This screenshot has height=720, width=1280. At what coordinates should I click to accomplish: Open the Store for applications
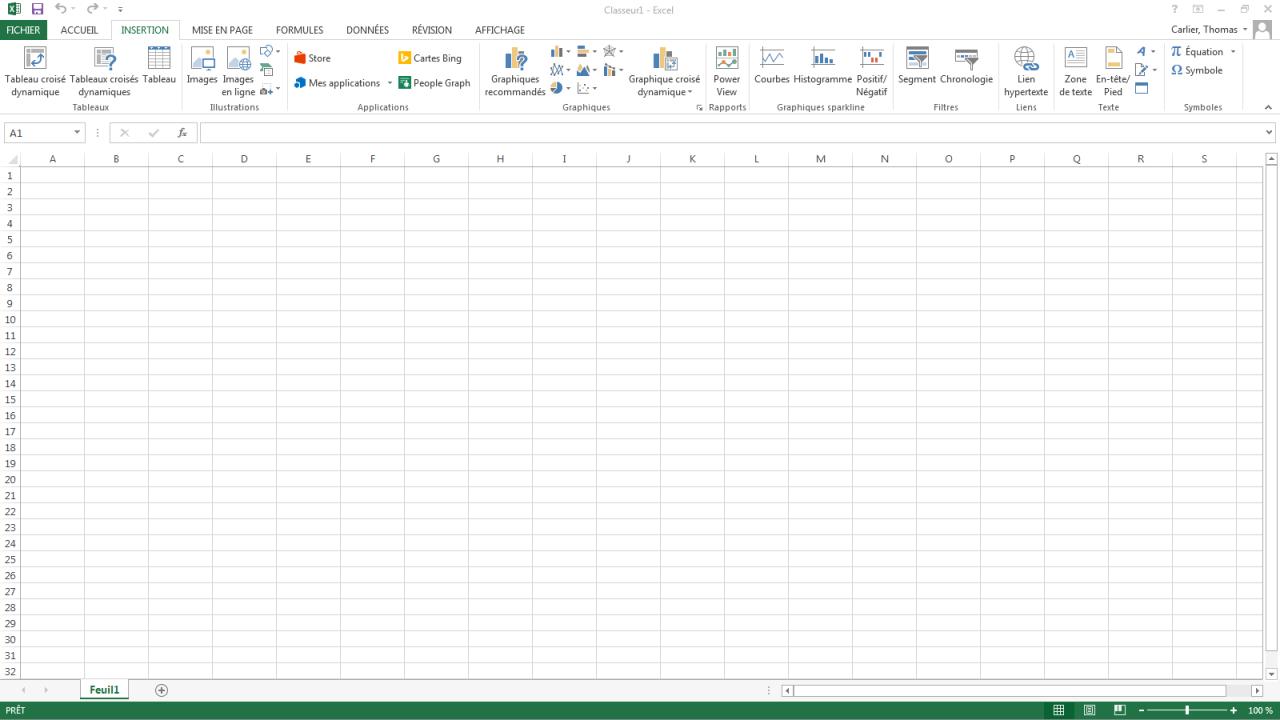pyautogui.click(x=312, y=58)
